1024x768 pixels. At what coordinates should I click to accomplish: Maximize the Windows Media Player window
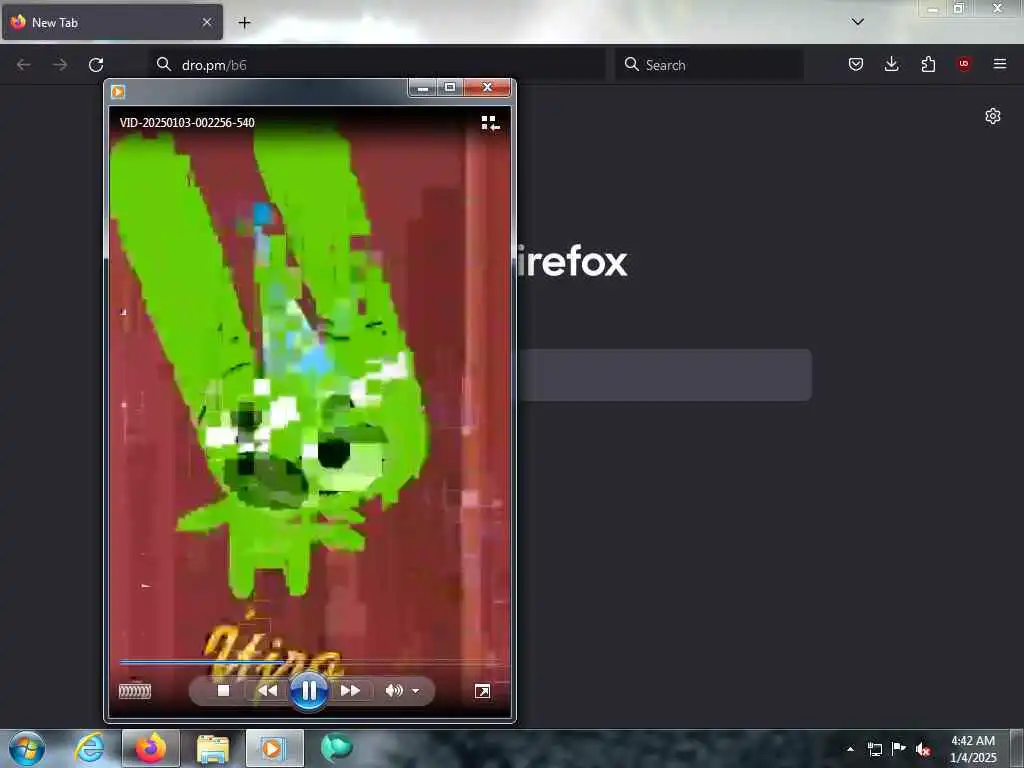[450, 88]
